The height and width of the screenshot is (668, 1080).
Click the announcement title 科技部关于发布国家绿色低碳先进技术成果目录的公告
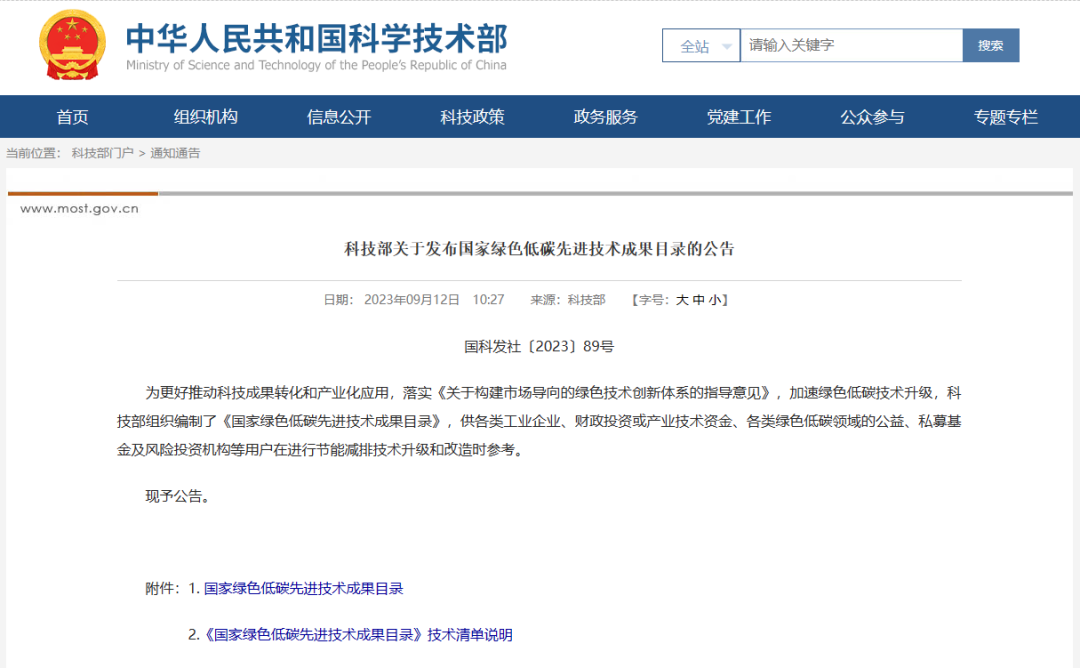(539, 249)
